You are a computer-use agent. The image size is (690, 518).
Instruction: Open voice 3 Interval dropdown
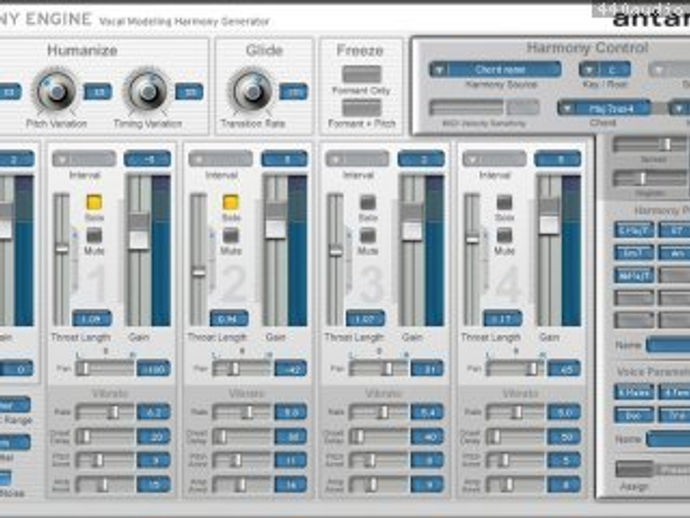[357, 159]
